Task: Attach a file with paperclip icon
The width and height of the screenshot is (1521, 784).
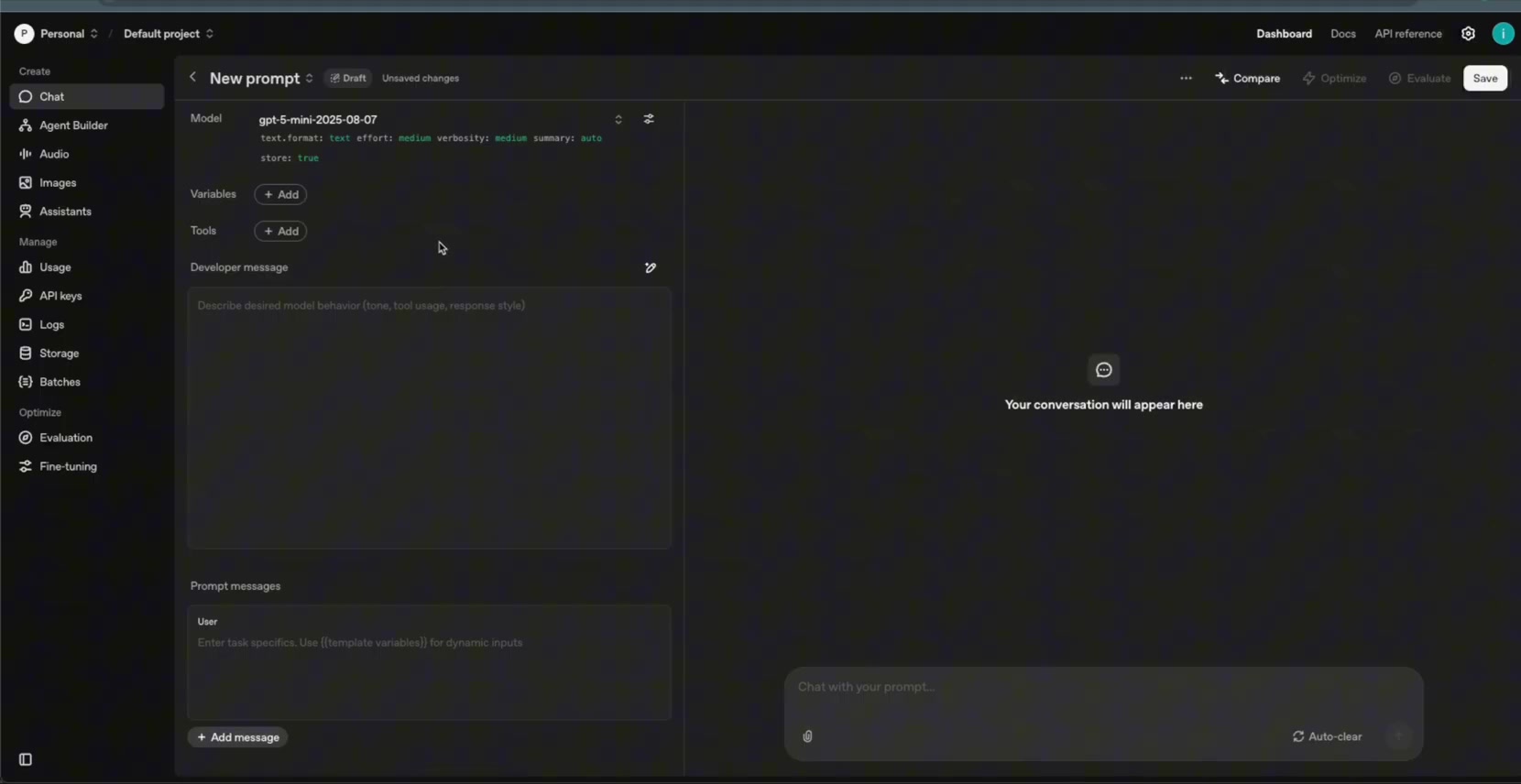Action: (x=807, y=736)
